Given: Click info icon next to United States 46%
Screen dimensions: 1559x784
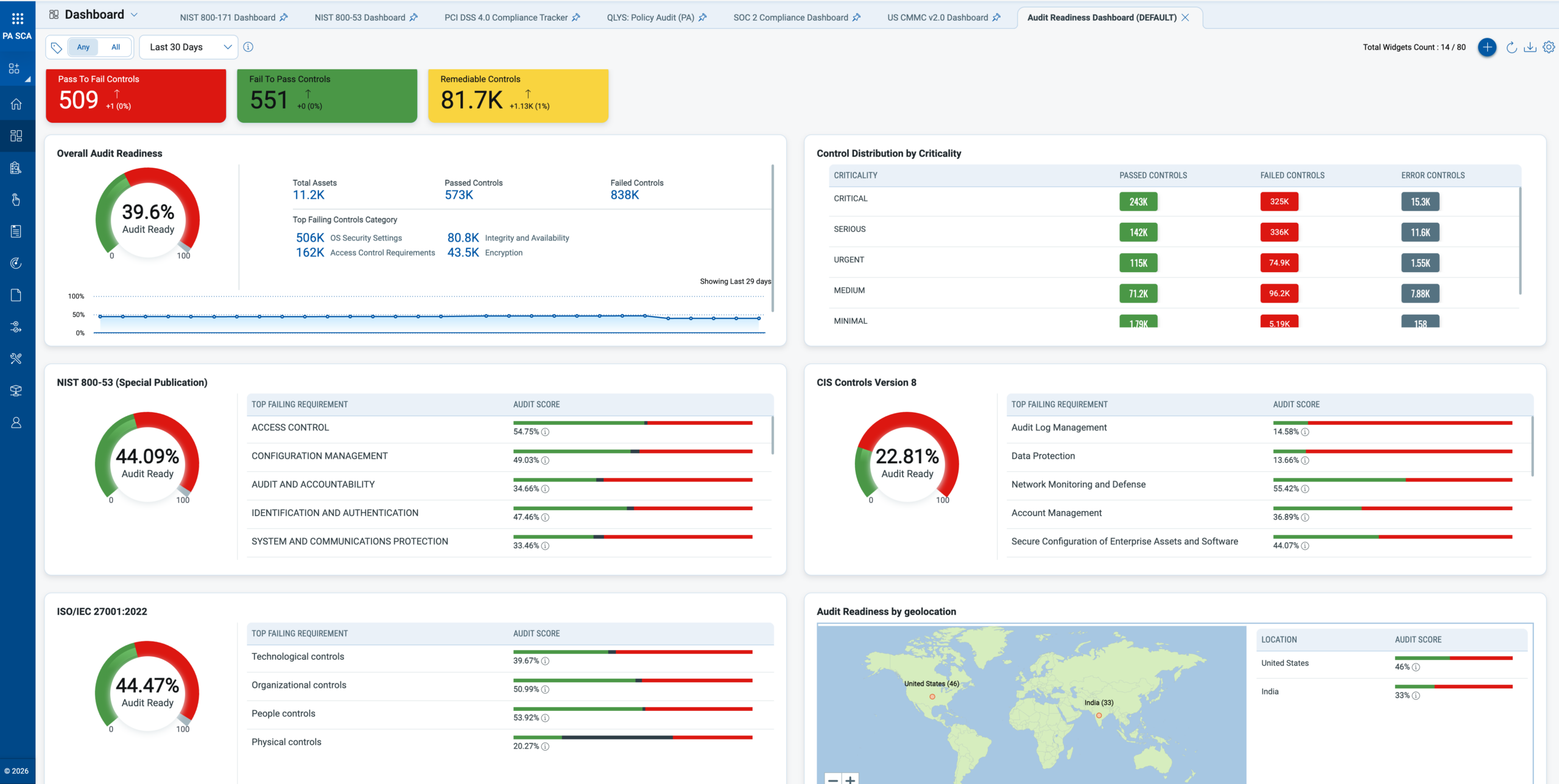Looking at the screenshot, I should point(1416,667).
